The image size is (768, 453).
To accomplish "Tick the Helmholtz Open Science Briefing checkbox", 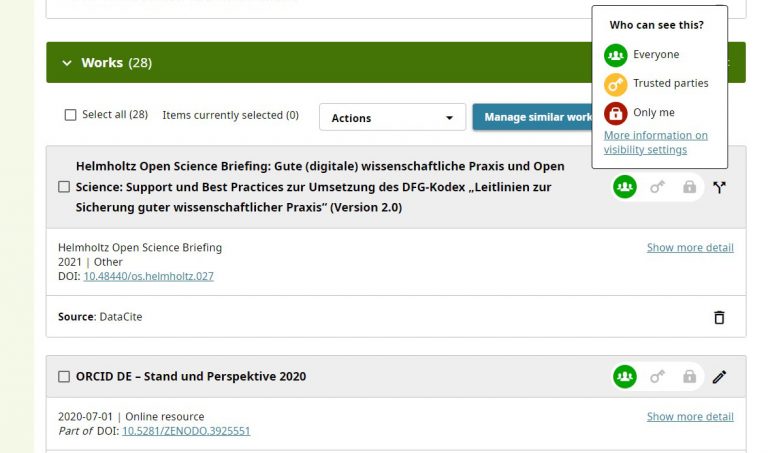I will point(64,187).
